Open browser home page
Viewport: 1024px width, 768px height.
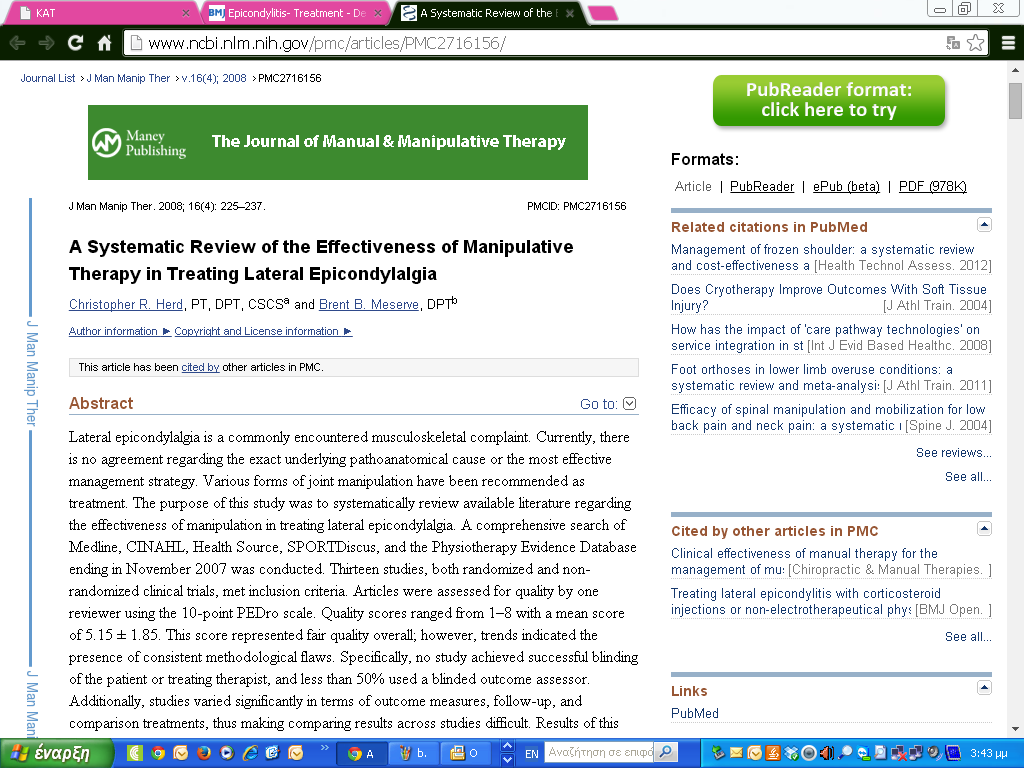click(x=104, y=43)
